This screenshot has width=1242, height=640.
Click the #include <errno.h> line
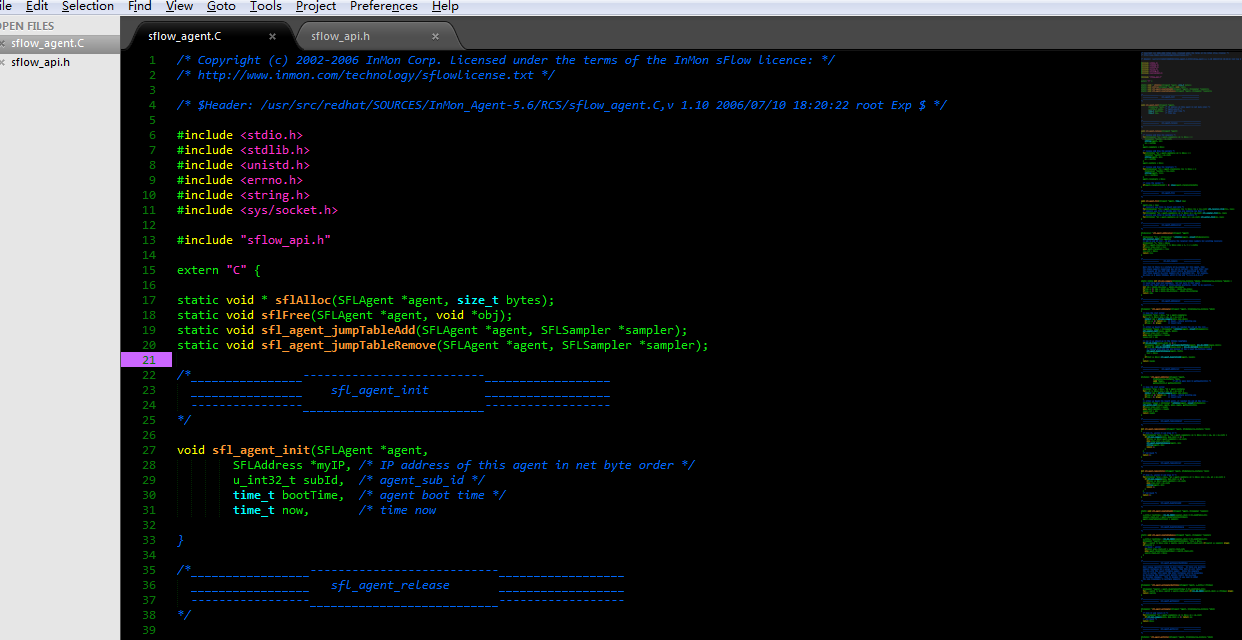point(240,180)
